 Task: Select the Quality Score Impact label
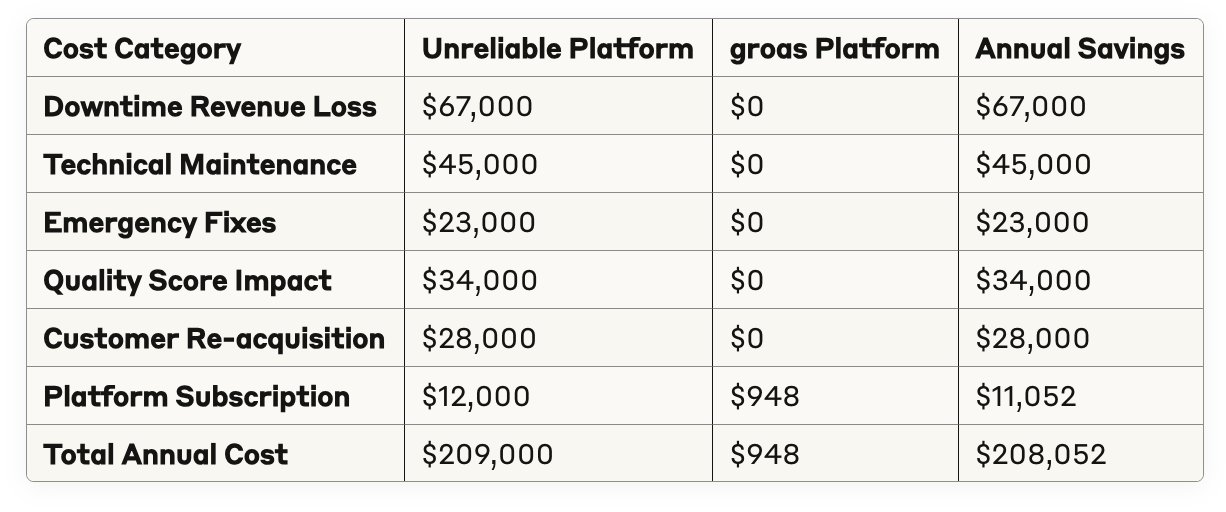point(188,281)
